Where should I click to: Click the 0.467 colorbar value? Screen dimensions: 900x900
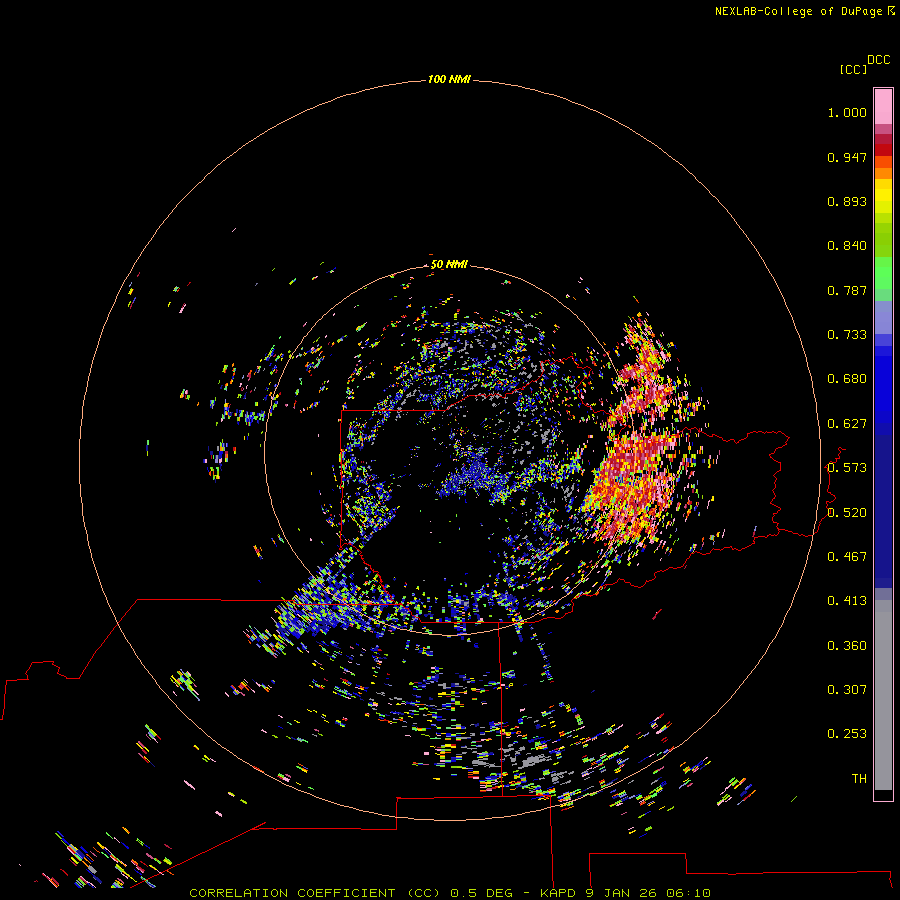[x=847, y=557]
